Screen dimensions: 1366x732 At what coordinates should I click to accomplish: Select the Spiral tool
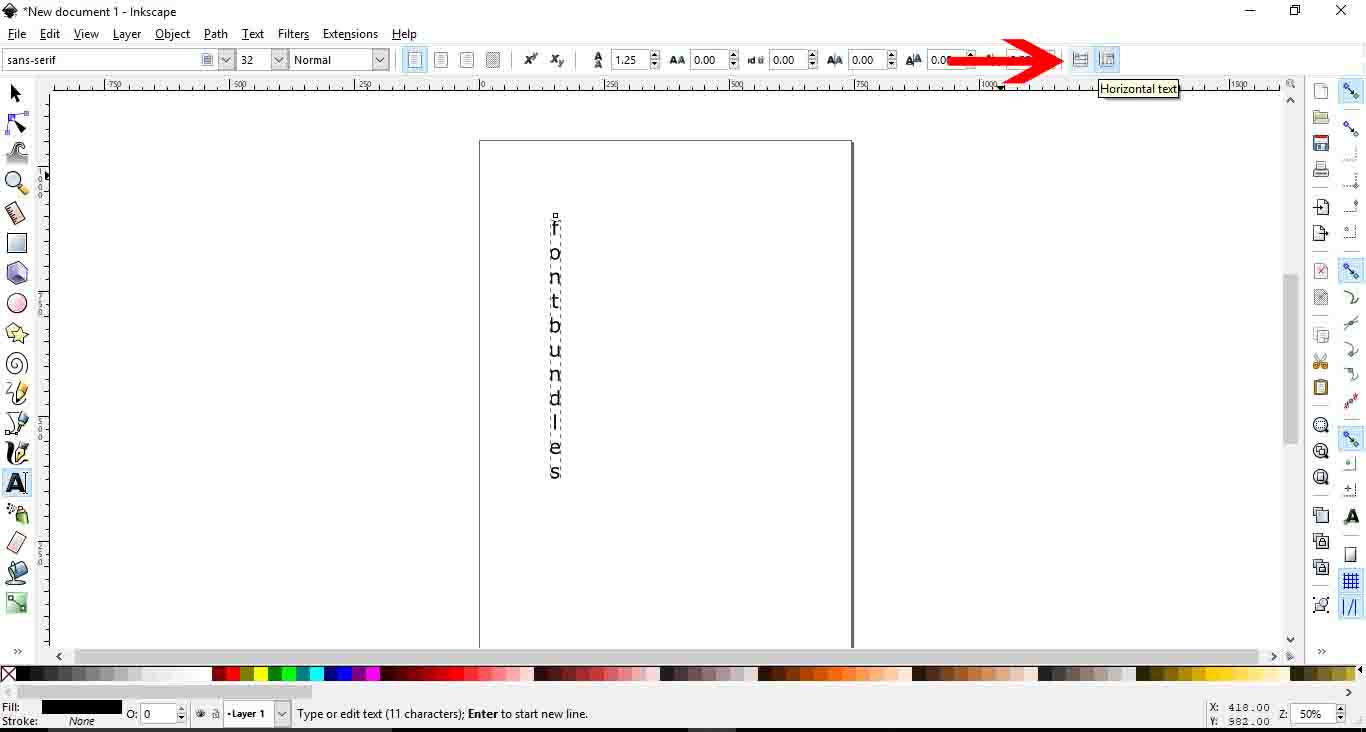16,364
